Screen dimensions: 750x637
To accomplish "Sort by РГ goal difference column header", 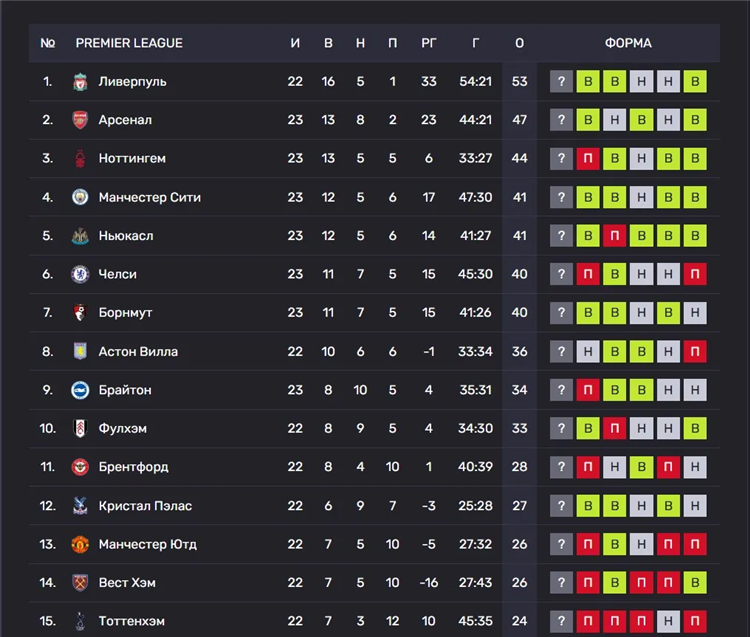I will 429,43.
